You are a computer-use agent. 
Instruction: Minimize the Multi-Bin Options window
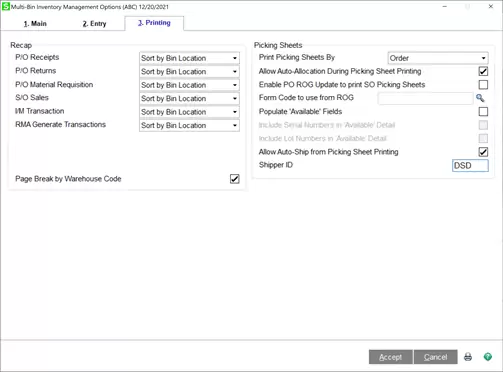[x=444, y=6]
